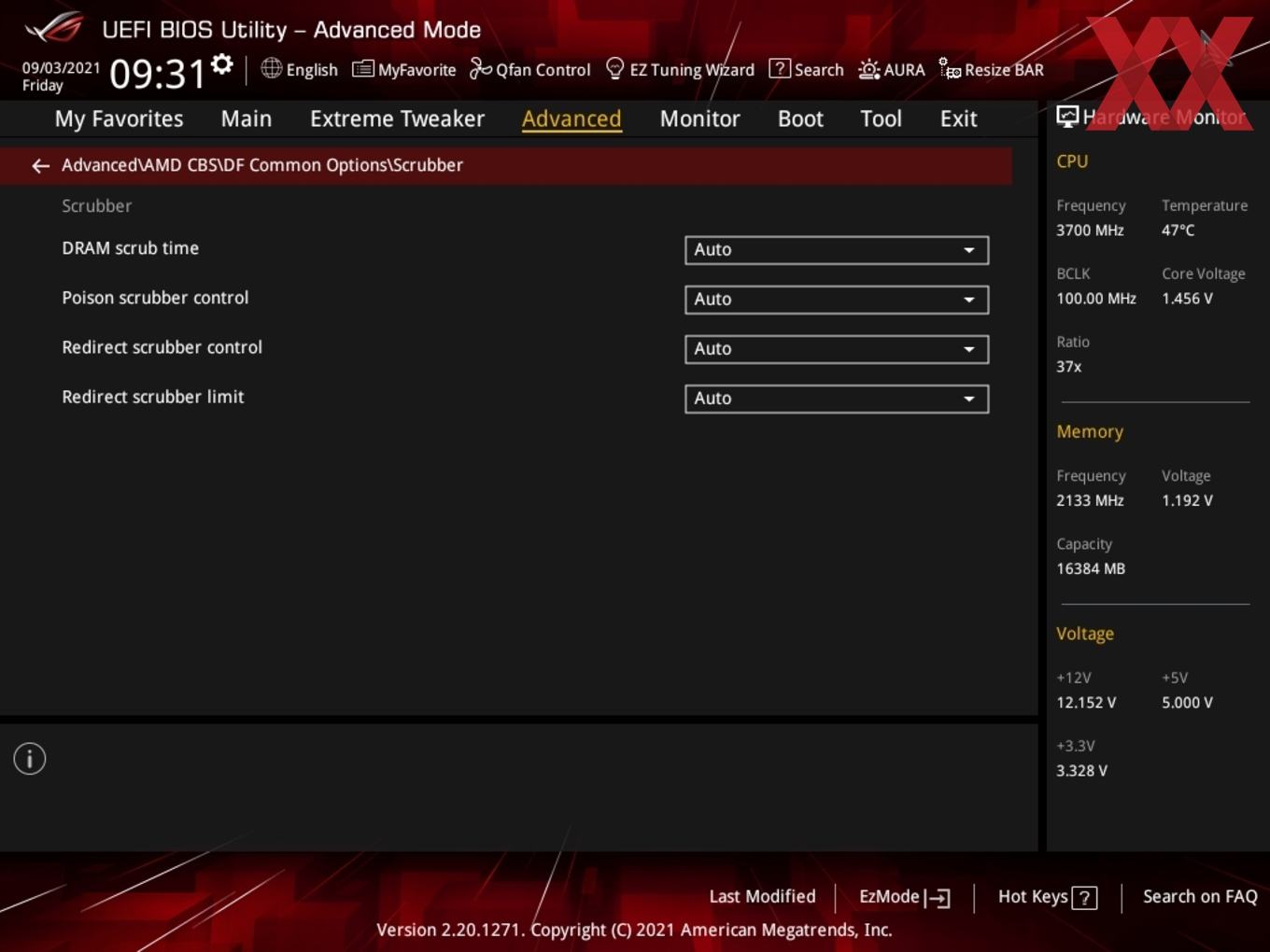Click memory voltage value 1.192 V
This screenshot has height=952, width=1270.
(x=1187, y=500)
